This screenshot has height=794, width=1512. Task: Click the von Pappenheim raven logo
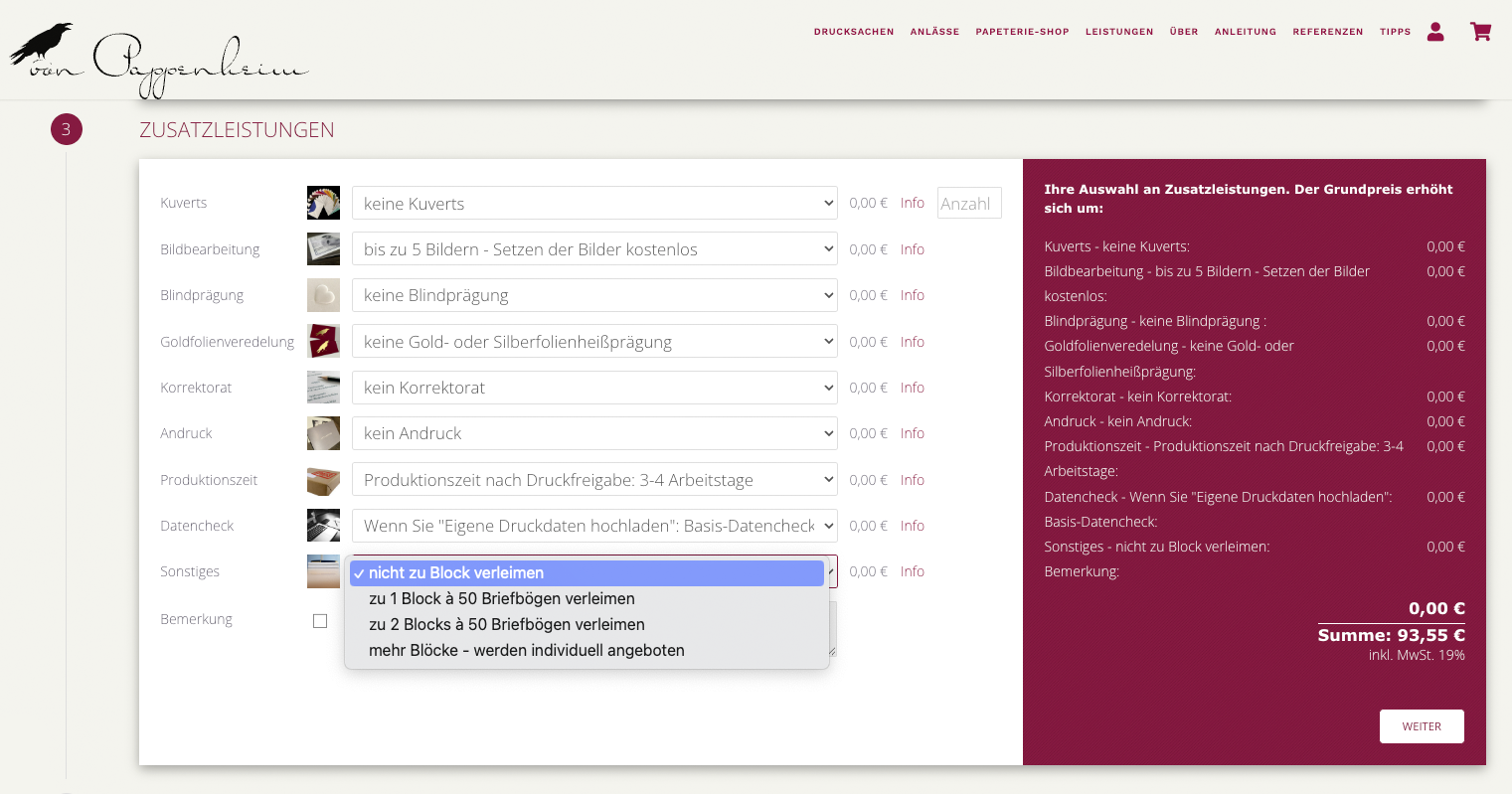[x=159, y=60]
